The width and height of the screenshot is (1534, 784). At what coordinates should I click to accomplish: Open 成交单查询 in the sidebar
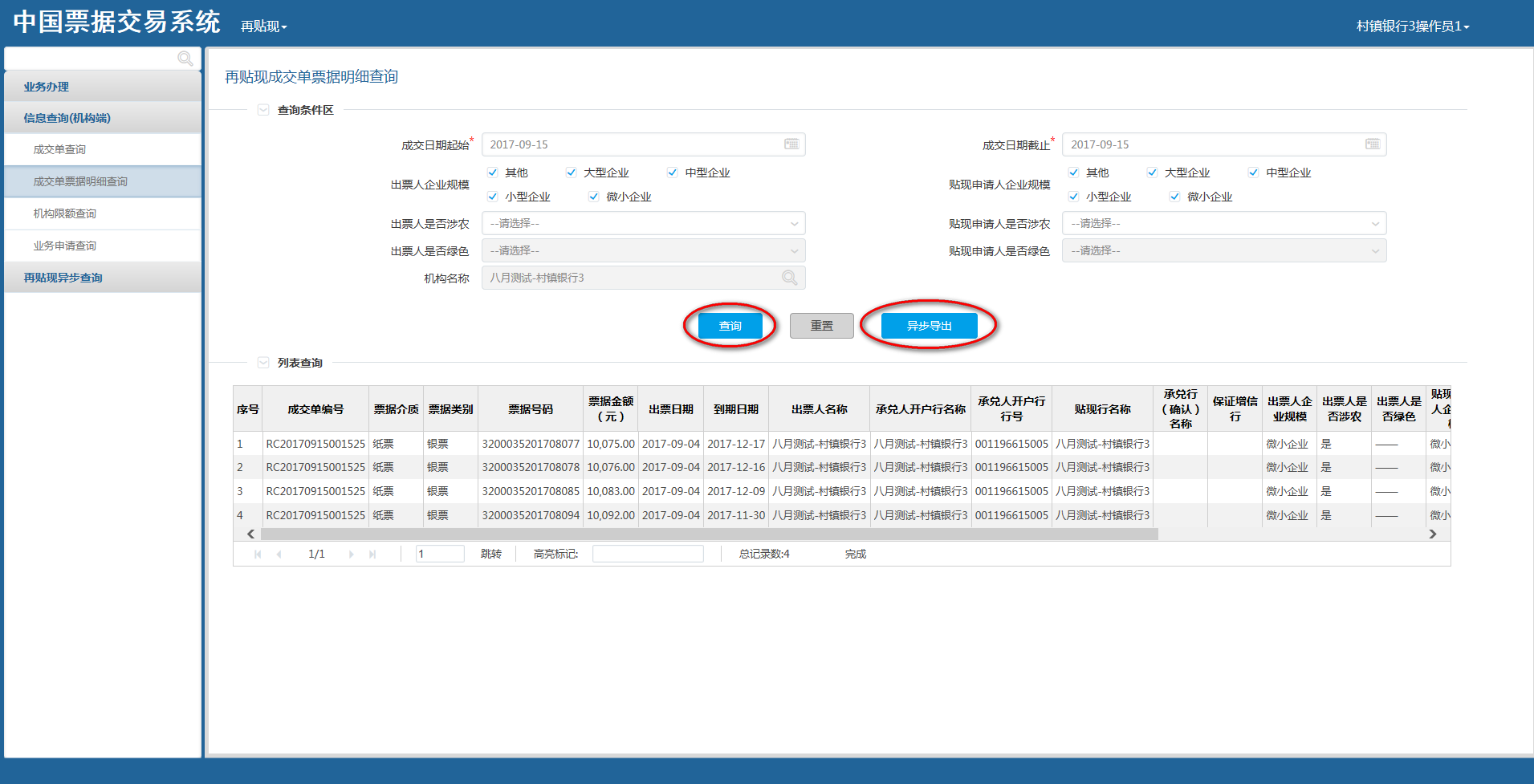point(103,149)
